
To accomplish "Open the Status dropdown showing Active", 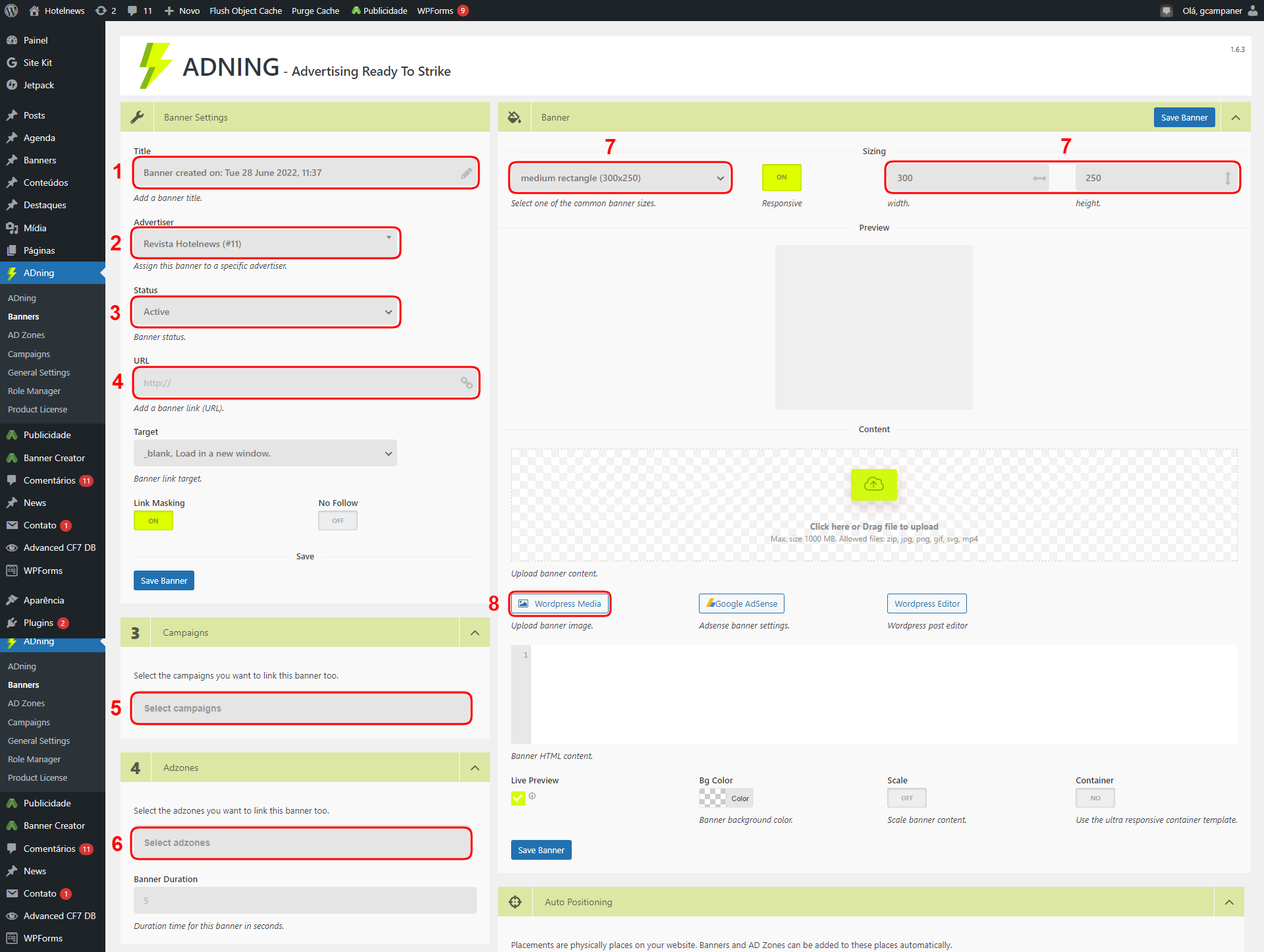I will click(266, 312).
